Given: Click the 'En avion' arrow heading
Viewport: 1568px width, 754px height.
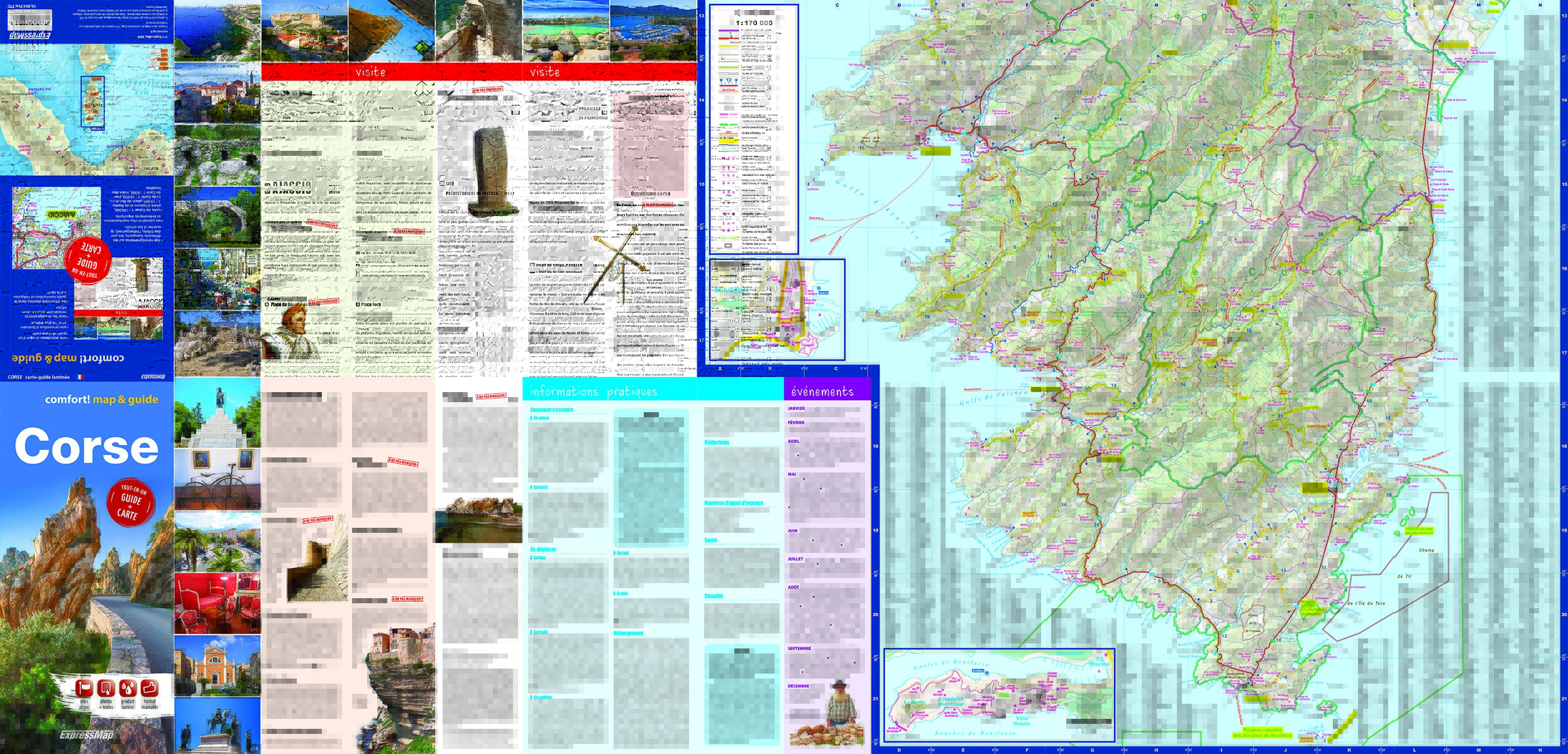Looking at the screenshot, I should pos(540,418).
